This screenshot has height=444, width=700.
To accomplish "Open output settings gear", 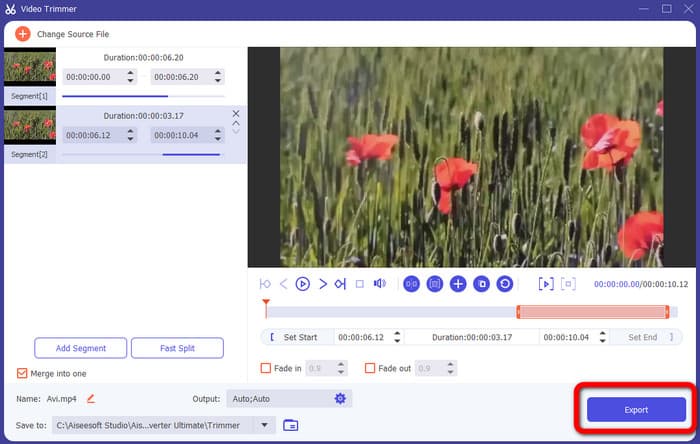I will pos(340,398).
